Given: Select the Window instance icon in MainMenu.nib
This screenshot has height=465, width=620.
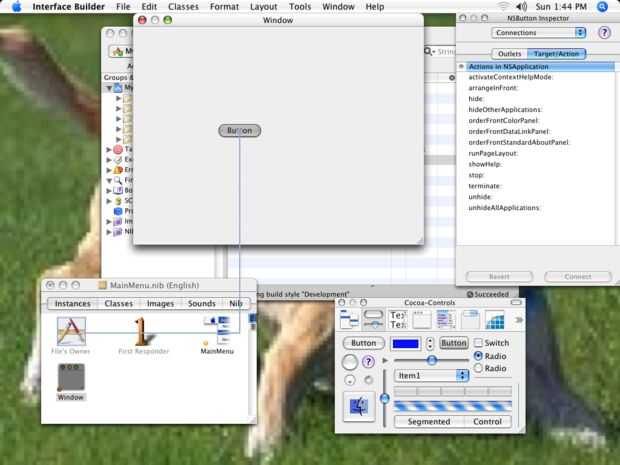Looking at the screenshot, I should pos(71,377).
